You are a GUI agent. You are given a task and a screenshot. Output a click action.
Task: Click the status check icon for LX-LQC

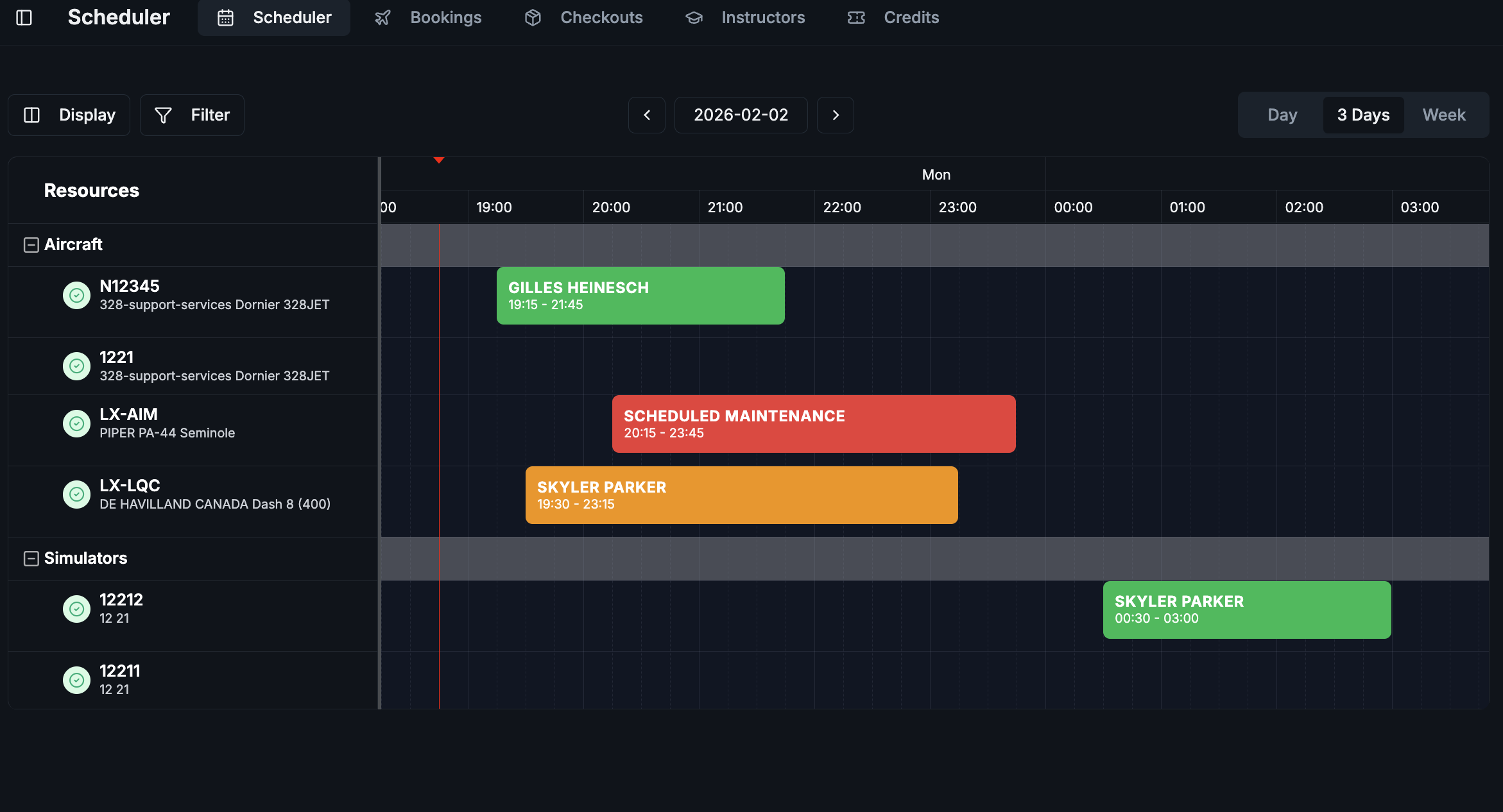click(x=76, y=495)
